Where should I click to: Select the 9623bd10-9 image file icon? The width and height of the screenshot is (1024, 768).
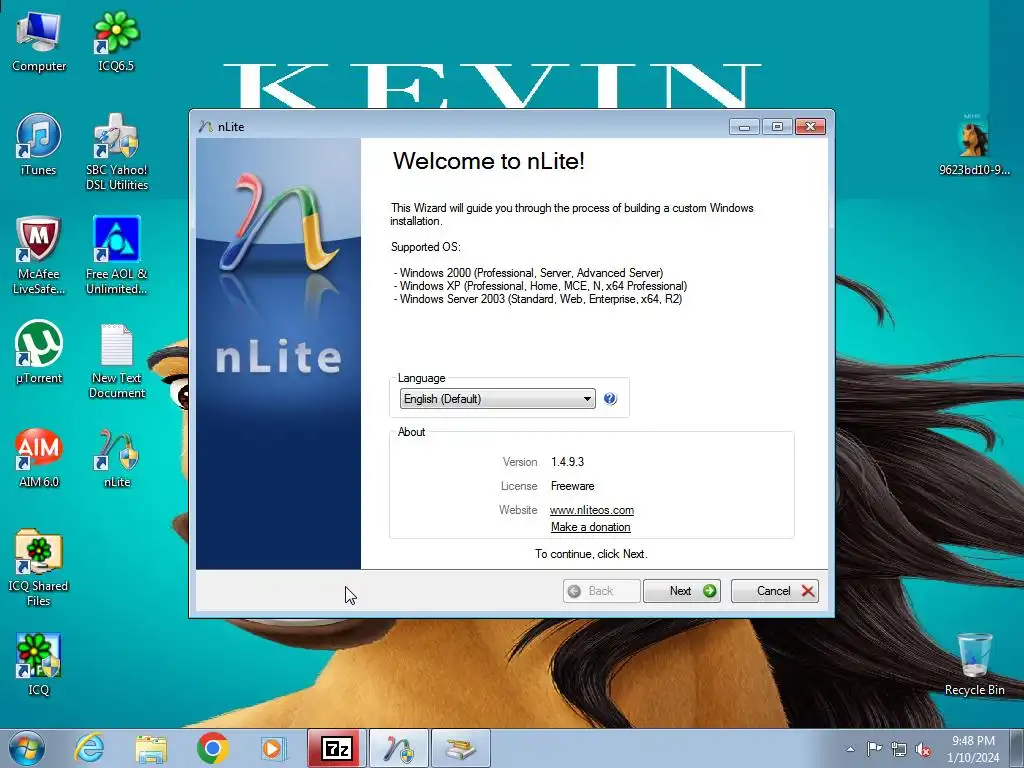(x=974, y=145)
